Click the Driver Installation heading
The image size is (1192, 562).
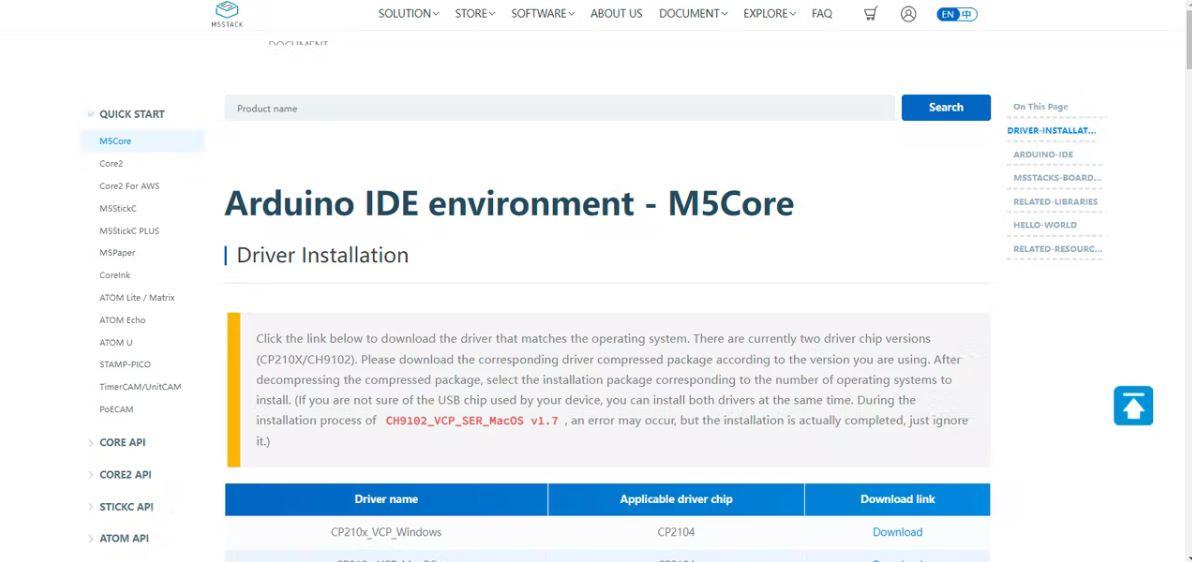(322, 255)
